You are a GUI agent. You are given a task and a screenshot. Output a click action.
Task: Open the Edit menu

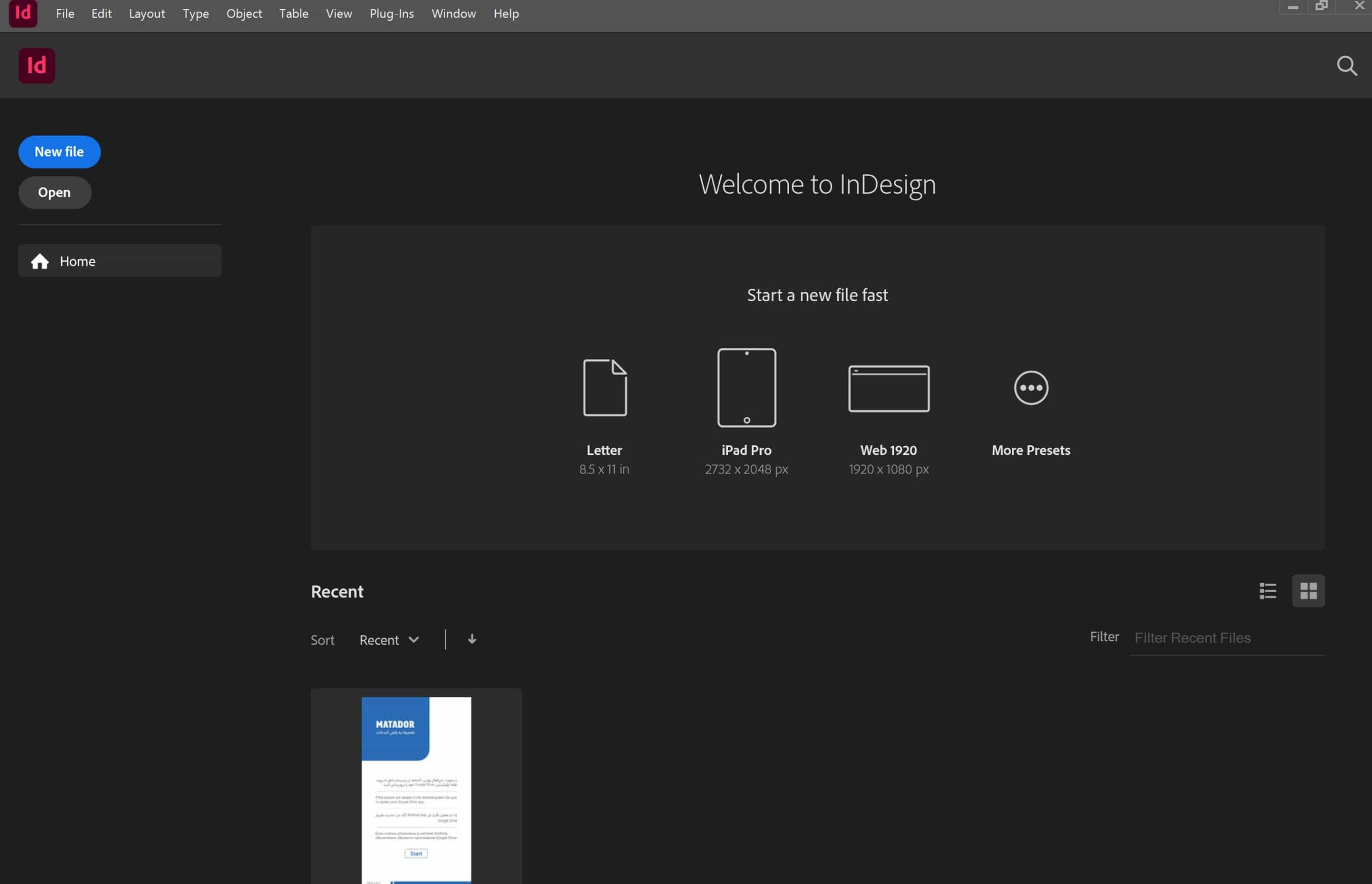101,13
